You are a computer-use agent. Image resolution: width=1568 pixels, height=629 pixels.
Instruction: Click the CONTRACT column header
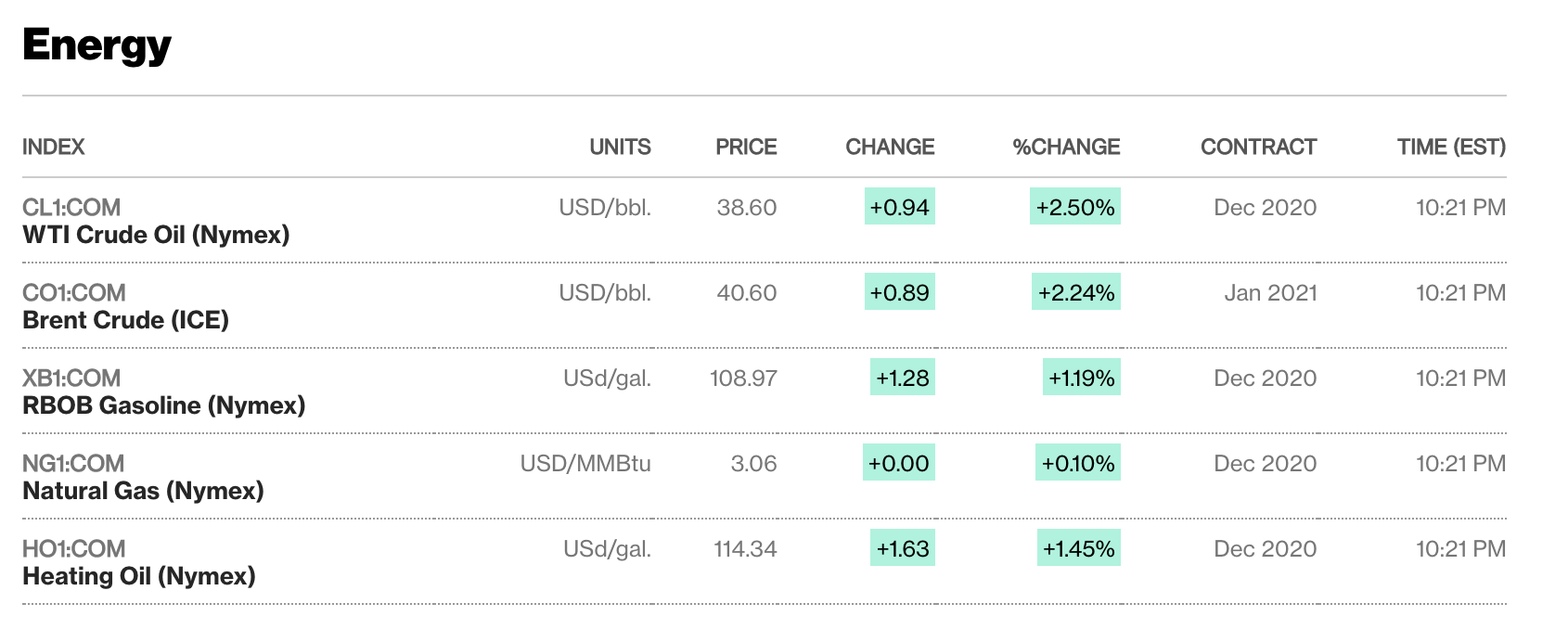click(x=1258, y=147)
